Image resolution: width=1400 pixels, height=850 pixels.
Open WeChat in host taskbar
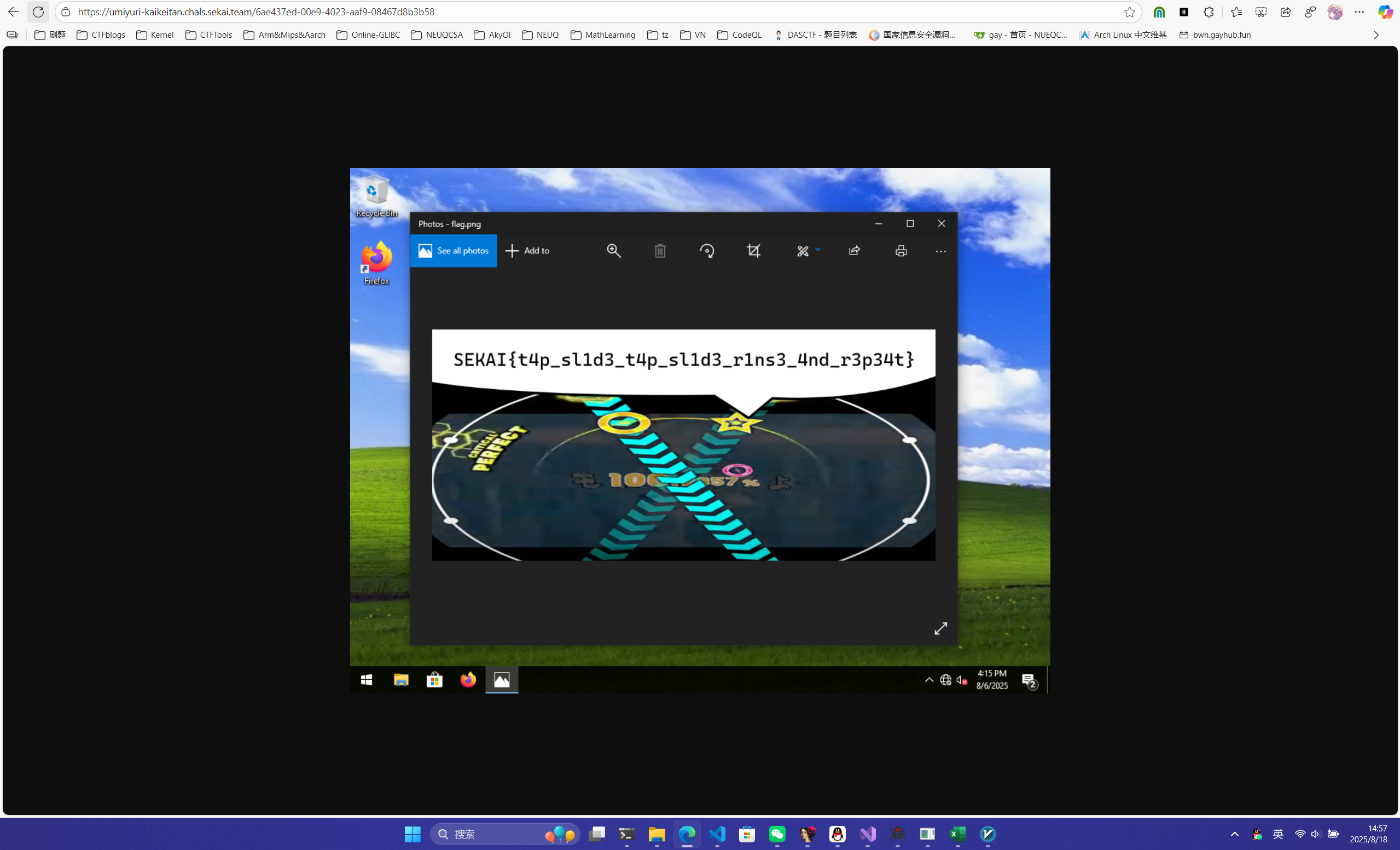(x=777, y=834)
